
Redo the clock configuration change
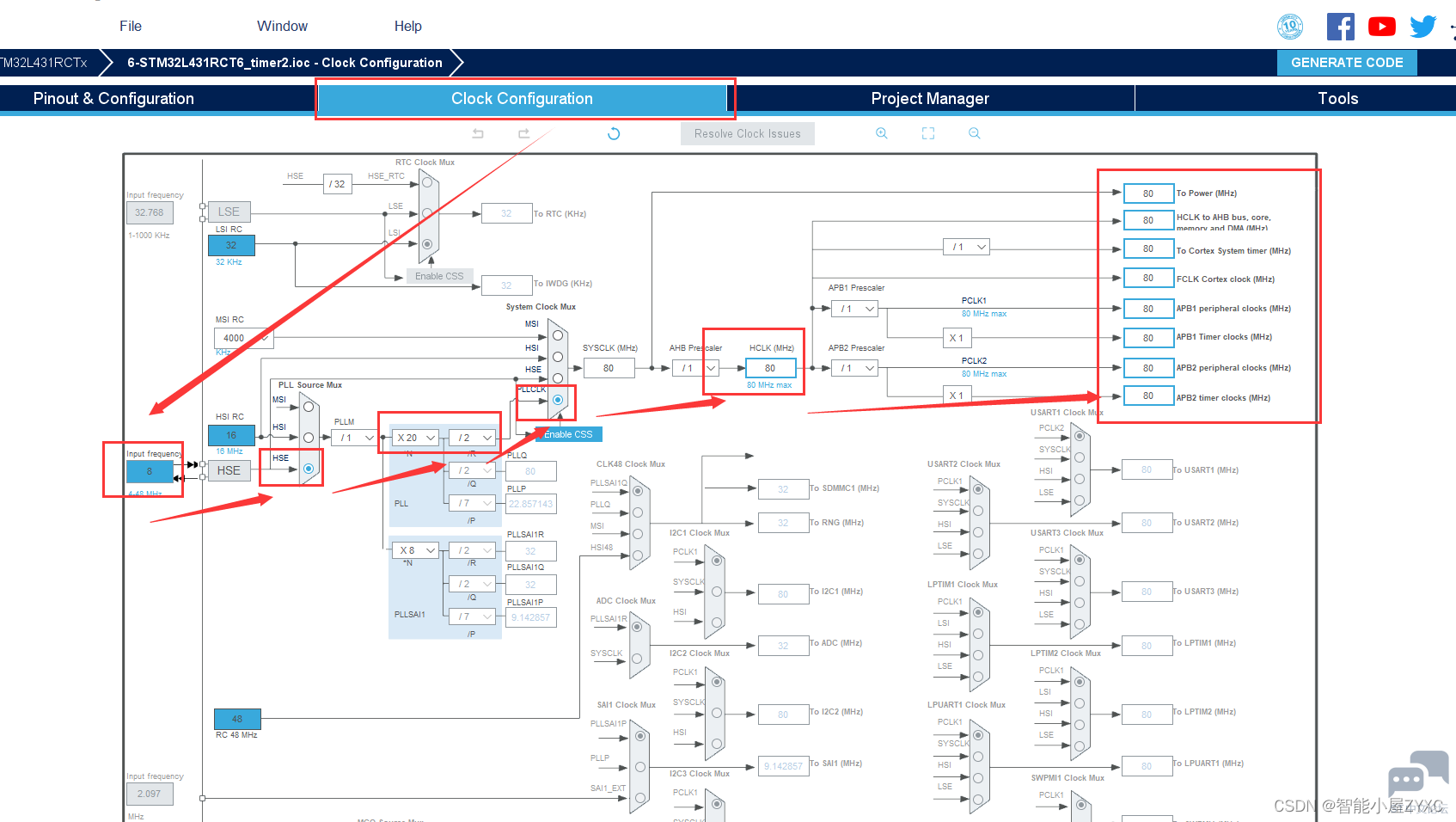click(523, 133)
